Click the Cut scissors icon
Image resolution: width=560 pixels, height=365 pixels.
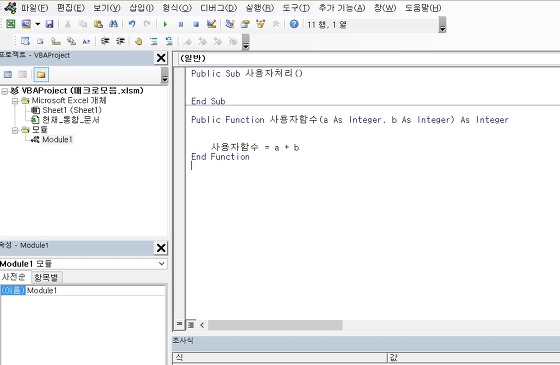pyautogui.click(x=67, y=24)
